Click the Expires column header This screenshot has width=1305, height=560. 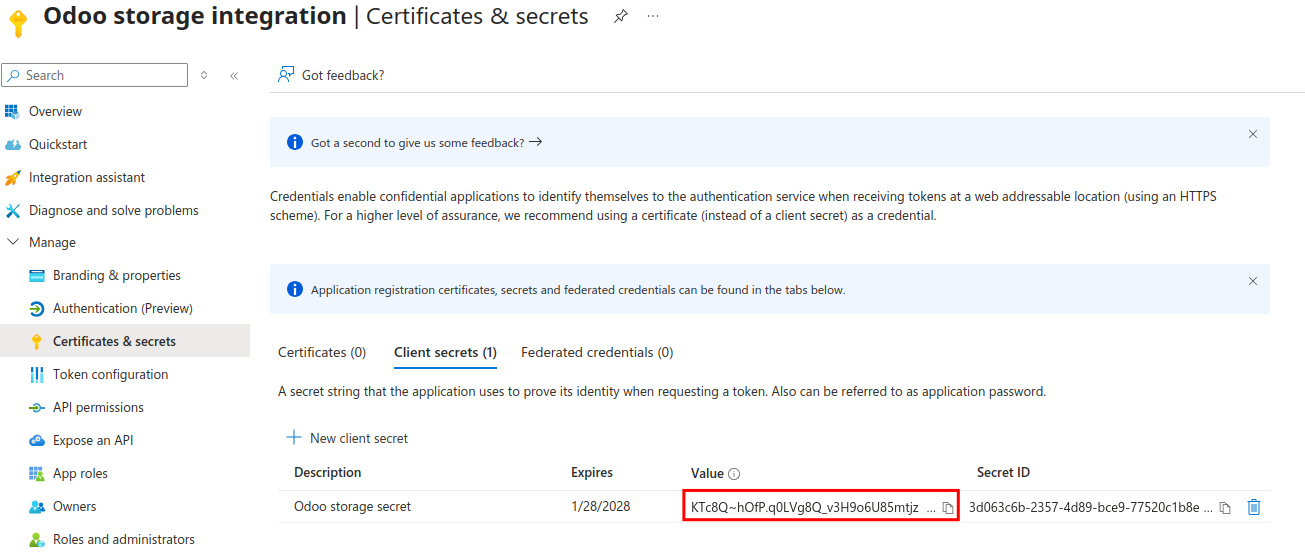(x=592, y=472)
